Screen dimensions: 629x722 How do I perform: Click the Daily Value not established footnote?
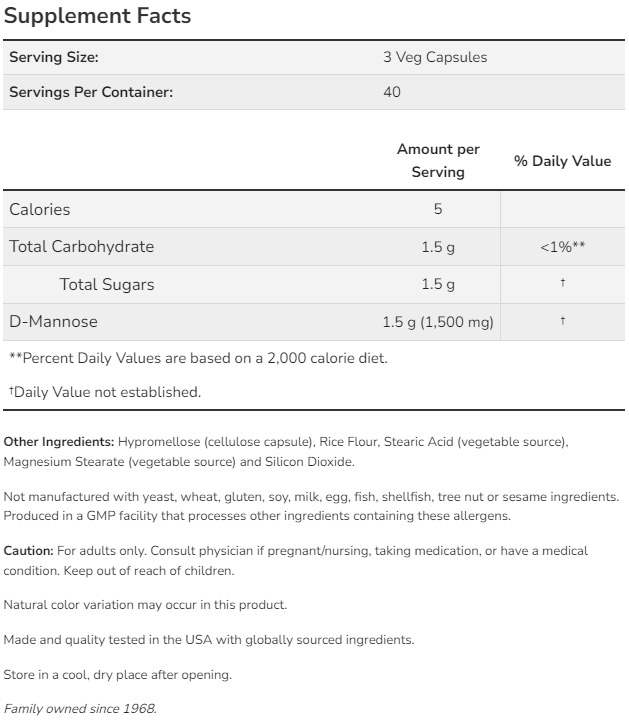[x=105, y=392]
